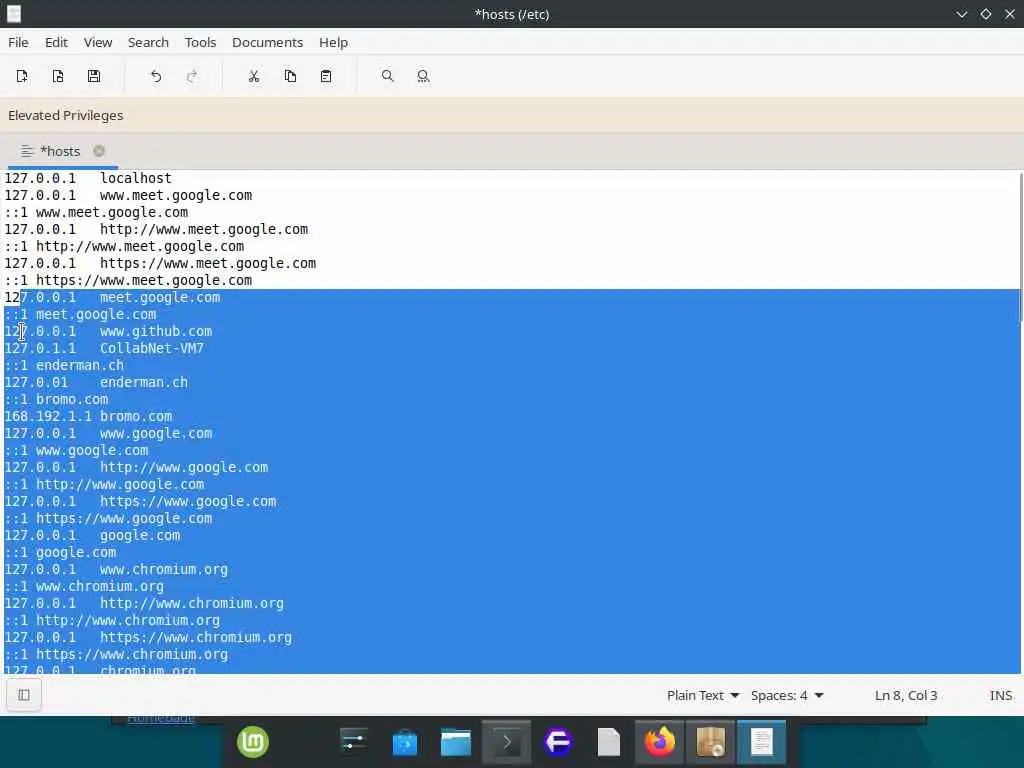This screenshot has width=1024, height=768.
Task: Copy the selection with the toolbar icon
Action: pyautogui.click(x=291, y=76)
